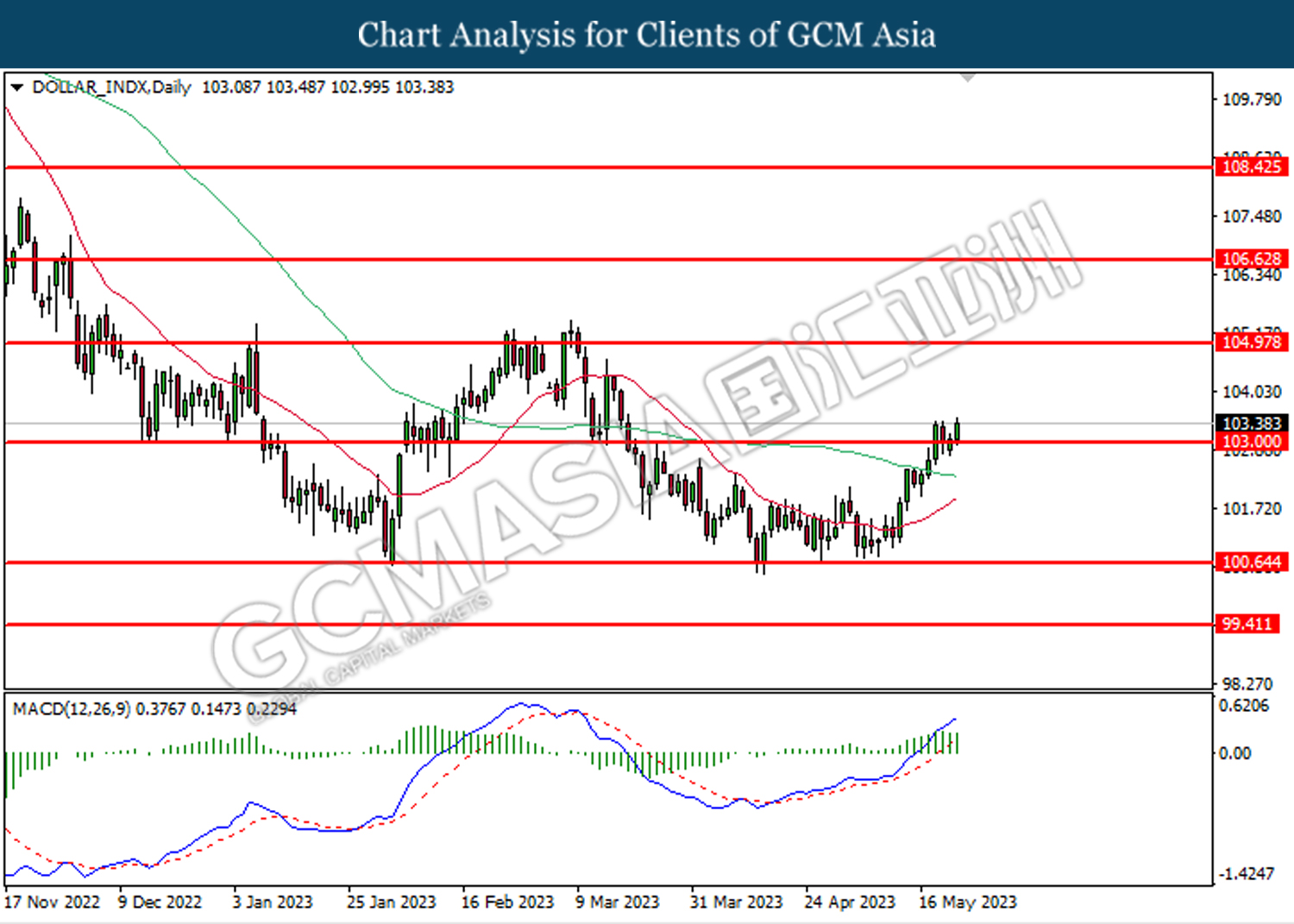Select the 109.790 price axis value
The width and height of the screenshot is (1294, 924).
(x=1252, y=99)
